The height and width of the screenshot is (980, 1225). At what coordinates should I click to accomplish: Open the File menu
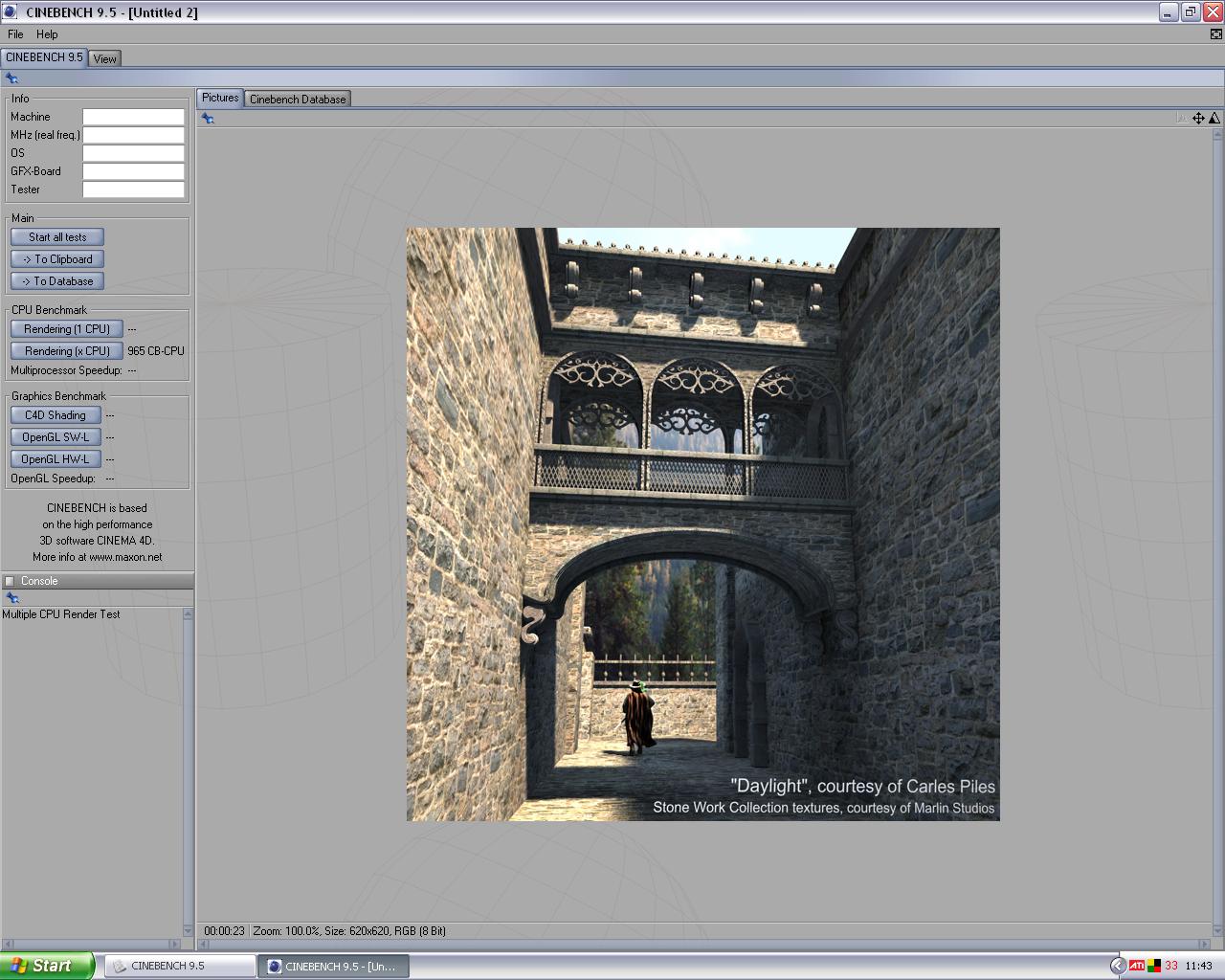tap(15, 34)
